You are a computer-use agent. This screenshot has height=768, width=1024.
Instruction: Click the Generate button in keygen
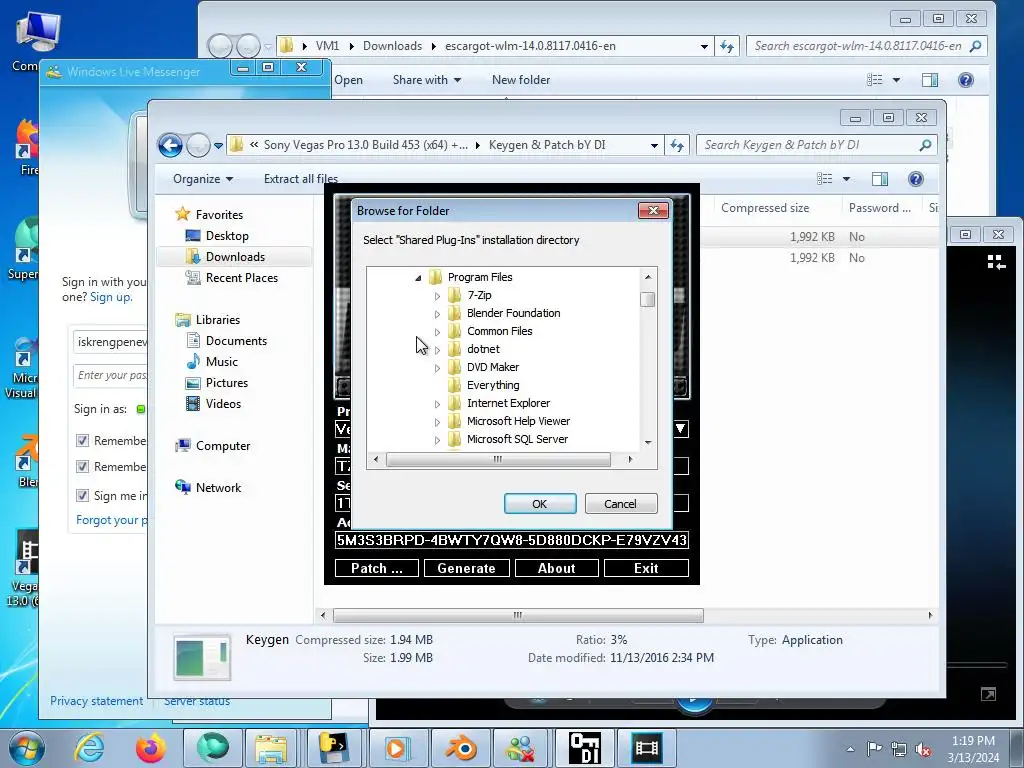pos(466,568)
